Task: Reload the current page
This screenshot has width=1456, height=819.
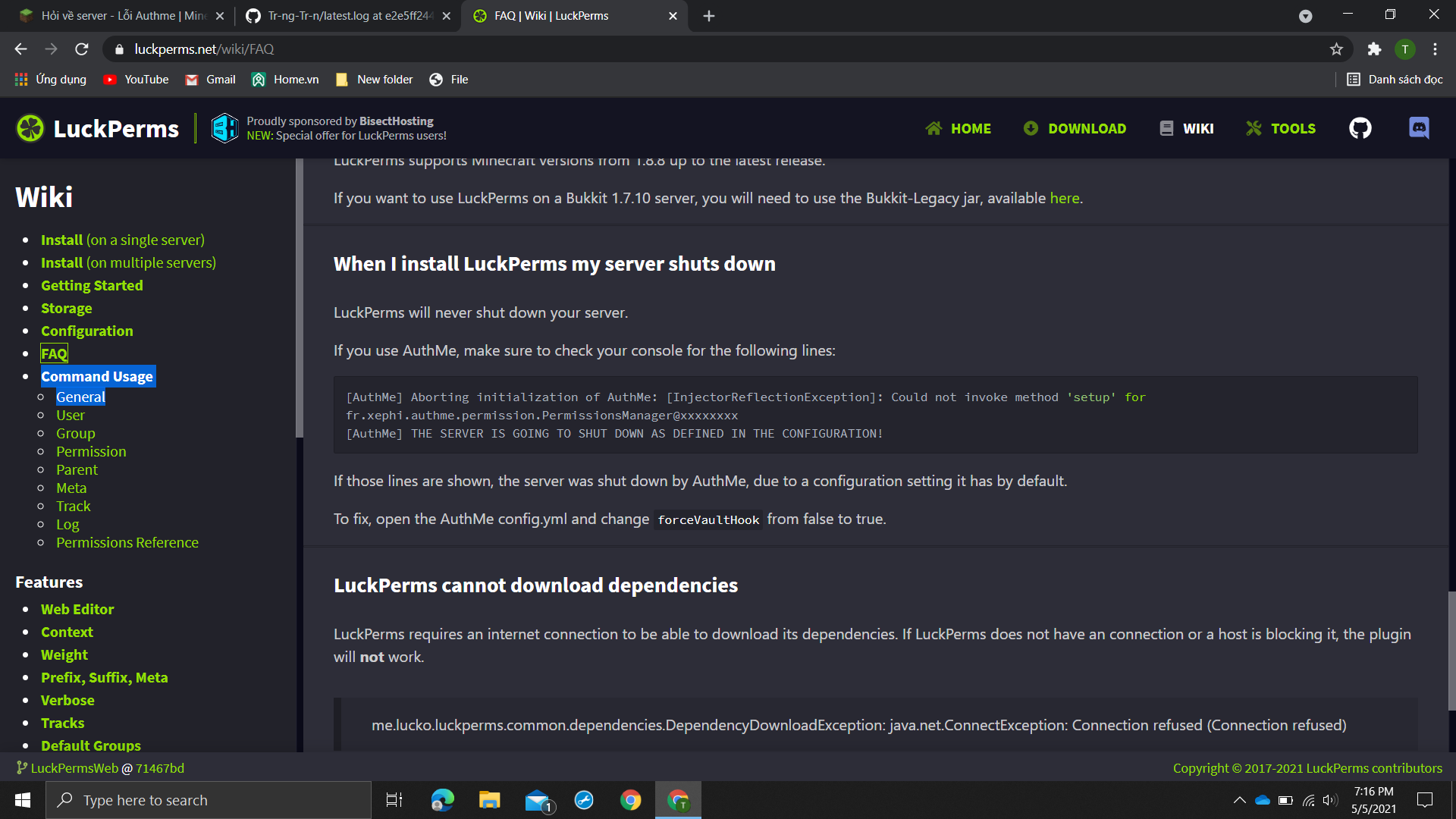Action: click(x=82, y=49)
